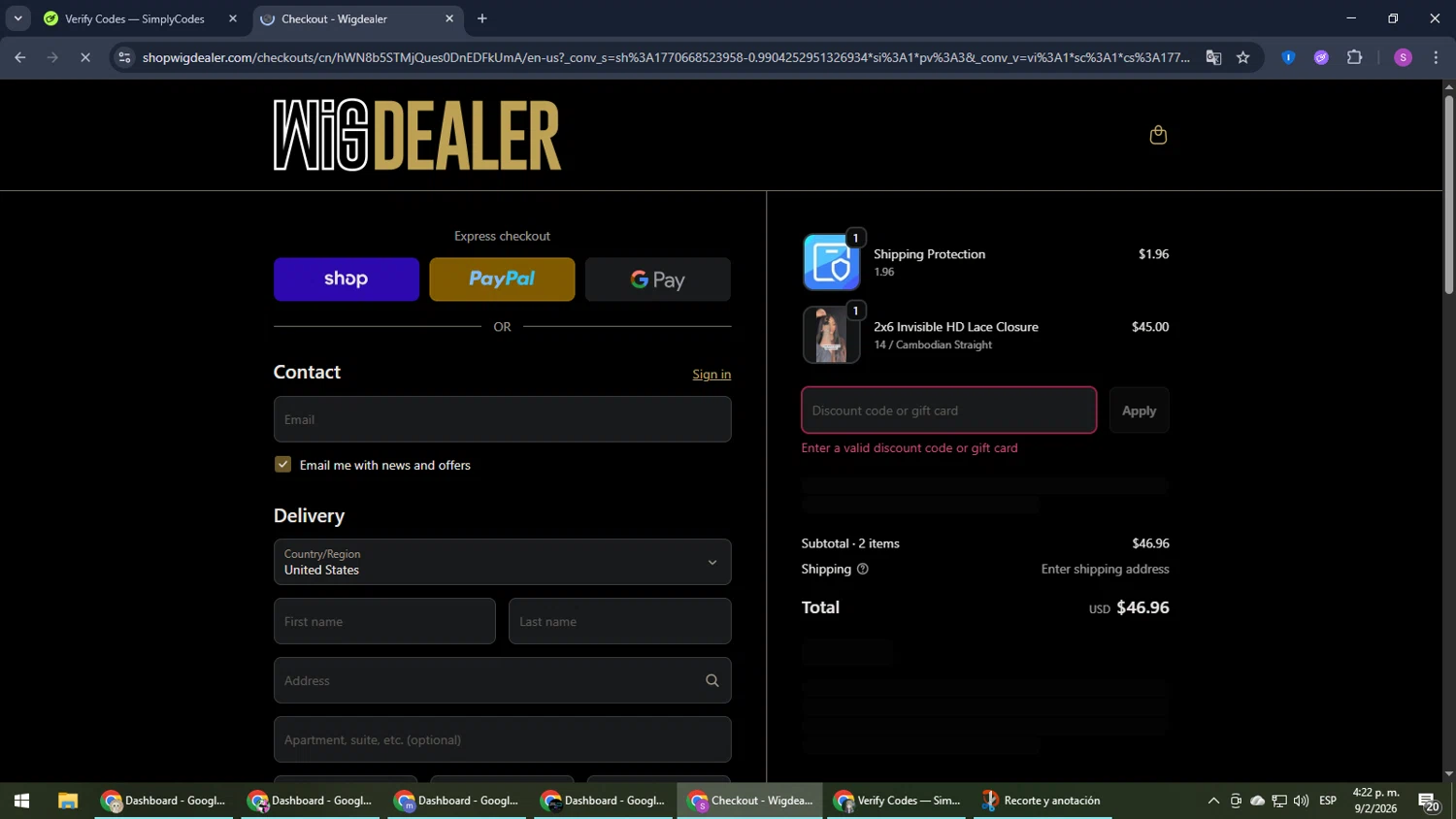
Task: Close the Verify Codes — SimplyCodes tab
Action: pyautogui.click(x=232, y=18)
